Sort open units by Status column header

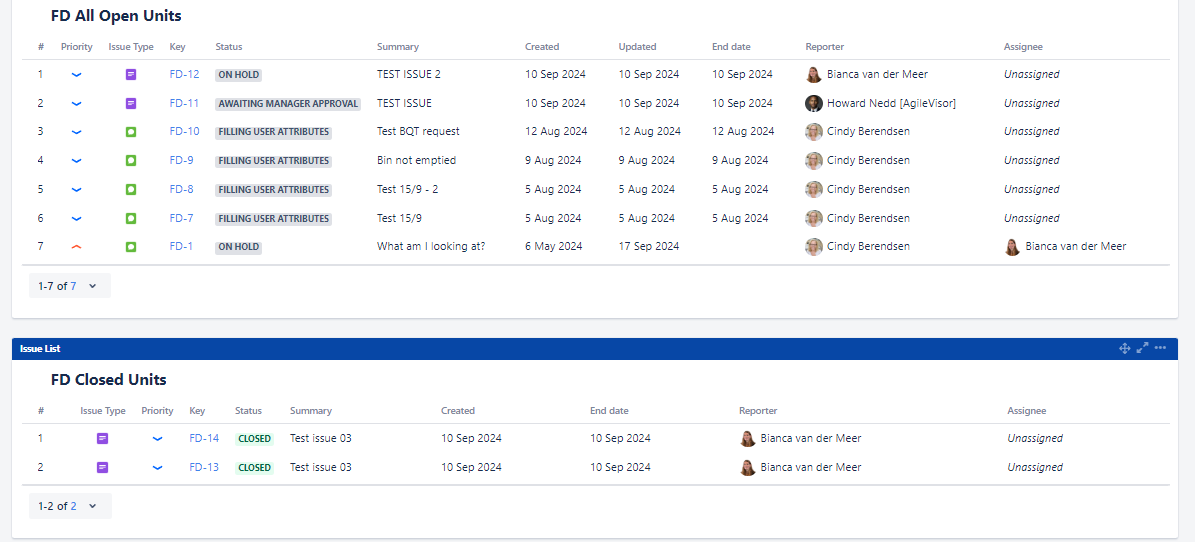click(229, 47)
